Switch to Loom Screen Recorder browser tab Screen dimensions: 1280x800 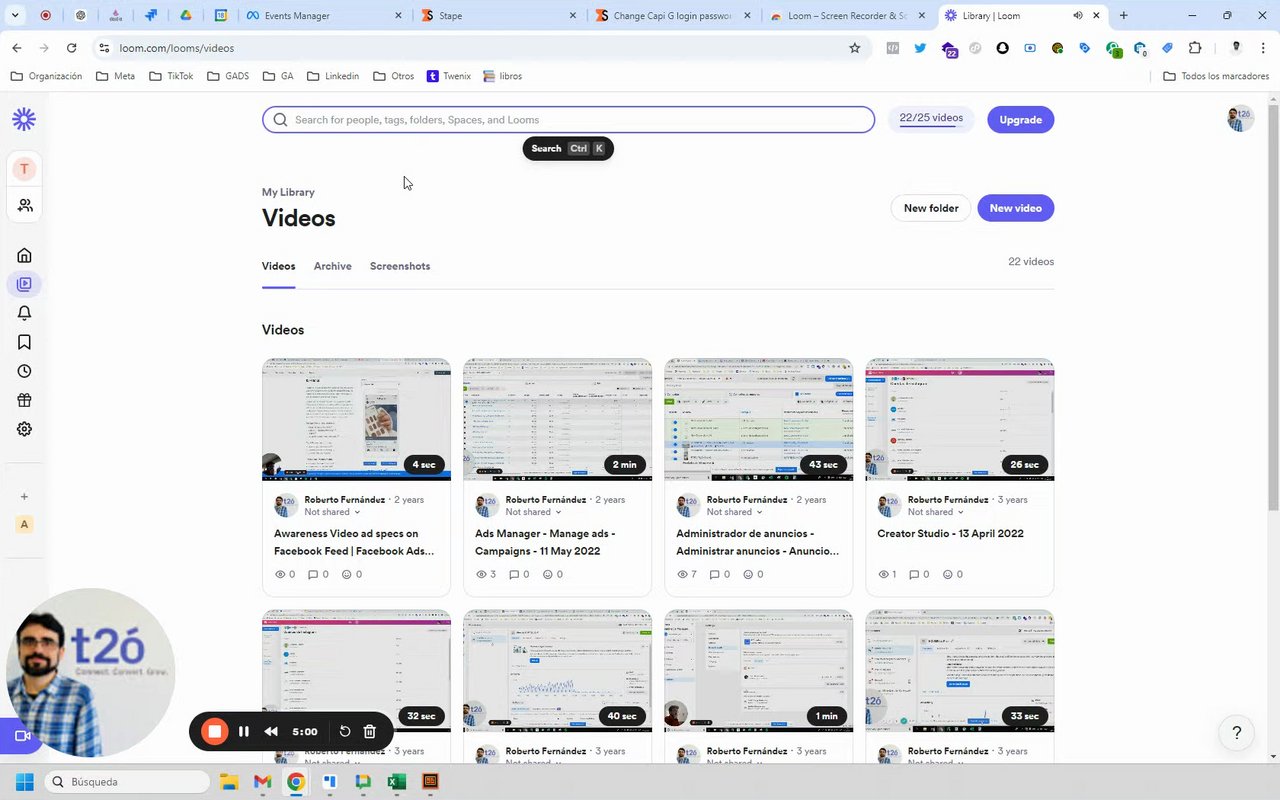[849, 16]
